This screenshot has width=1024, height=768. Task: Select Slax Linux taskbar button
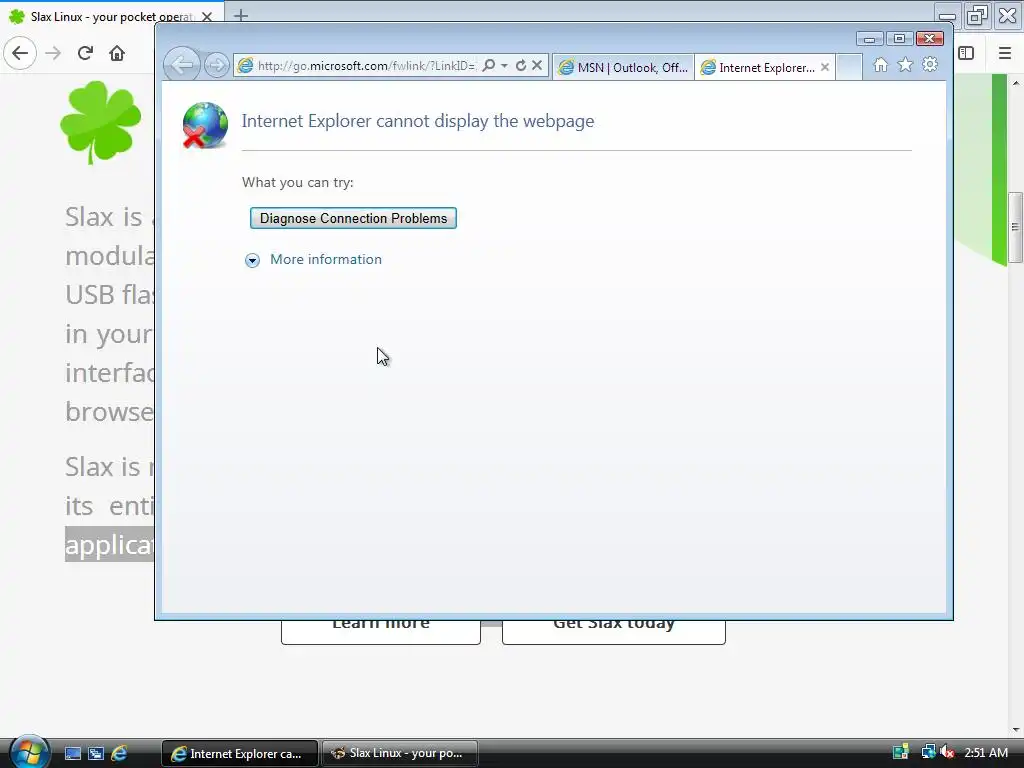coord(400,754)
